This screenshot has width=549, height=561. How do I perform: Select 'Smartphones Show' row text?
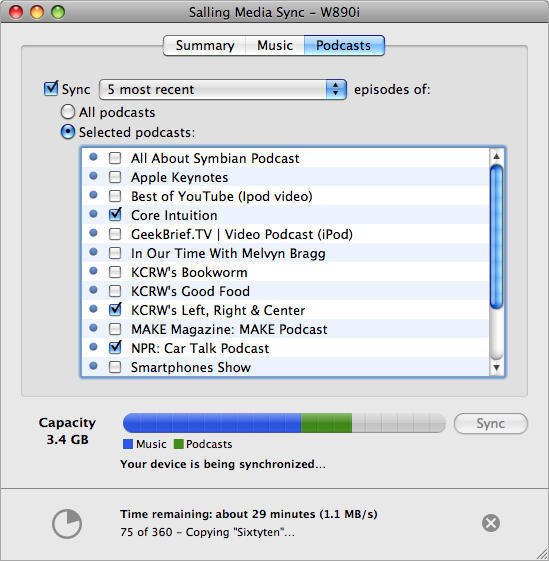click(191, 367)
